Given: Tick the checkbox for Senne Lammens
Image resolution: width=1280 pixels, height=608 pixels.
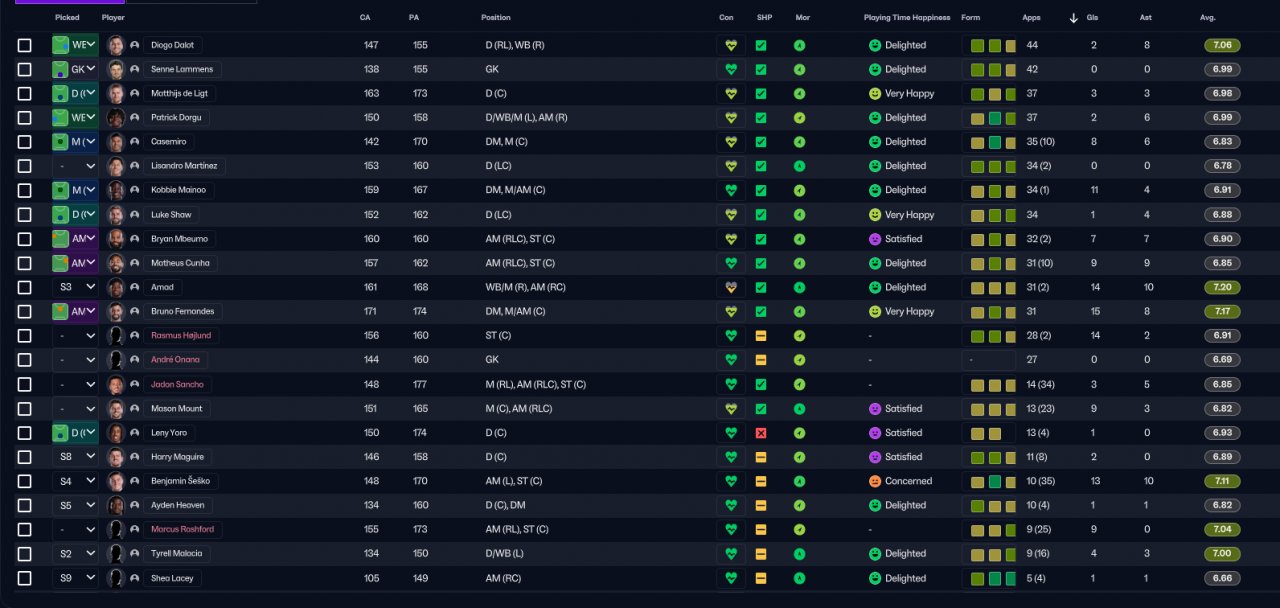Looking at the screenshot, I should 25,70.
